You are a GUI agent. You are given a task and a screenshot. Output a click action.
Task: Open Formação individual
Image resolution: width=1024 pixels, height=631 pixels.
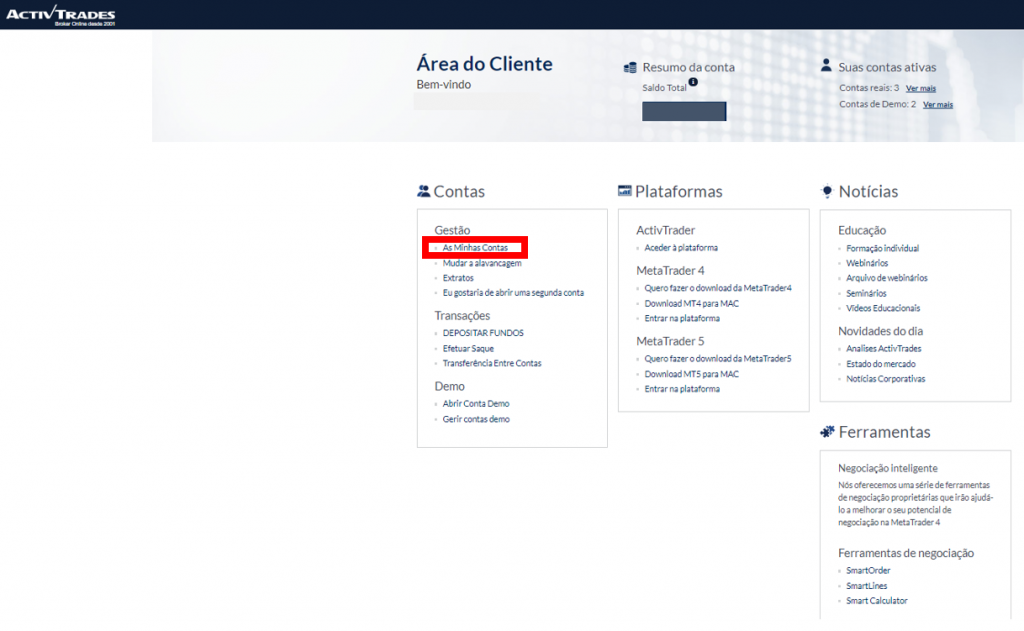pyautogui.click(x=882, y=248)
